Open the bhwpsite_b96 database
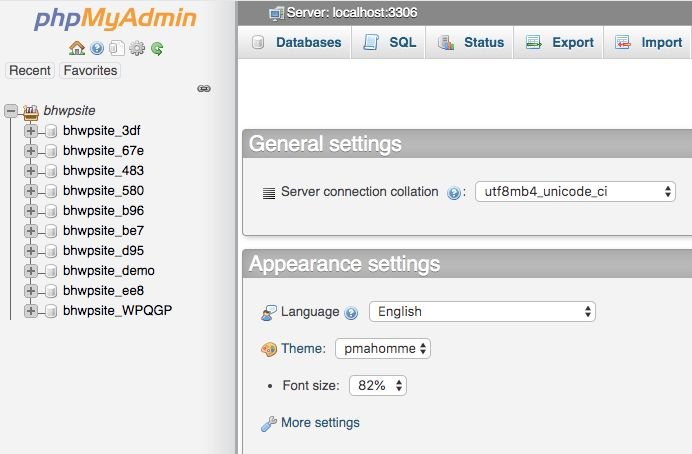692x454 pixels. pos(103,210)
